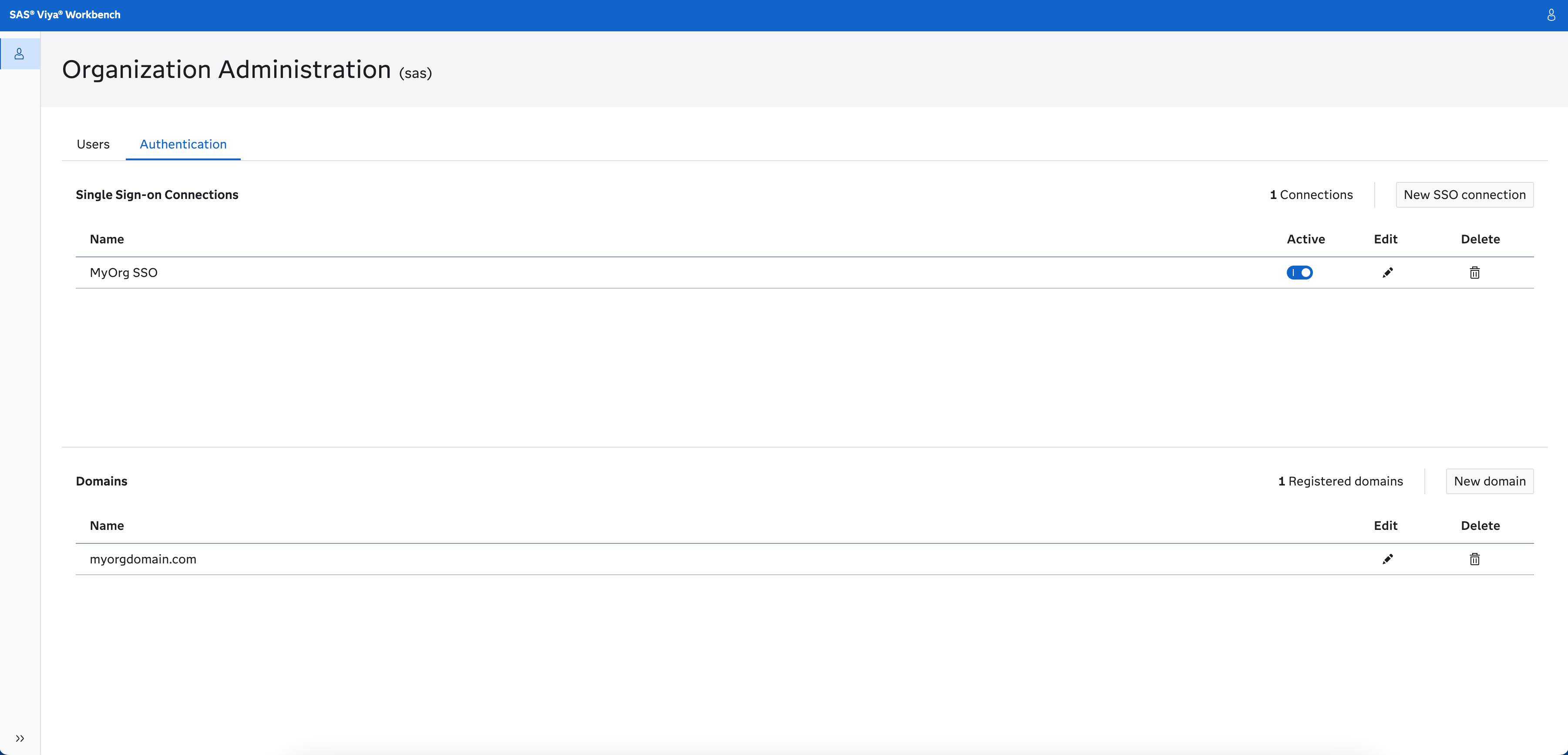Click the trash icon in the Domains table
The height and width of the screenshot is (755, 1568).
pos(1474,559)
